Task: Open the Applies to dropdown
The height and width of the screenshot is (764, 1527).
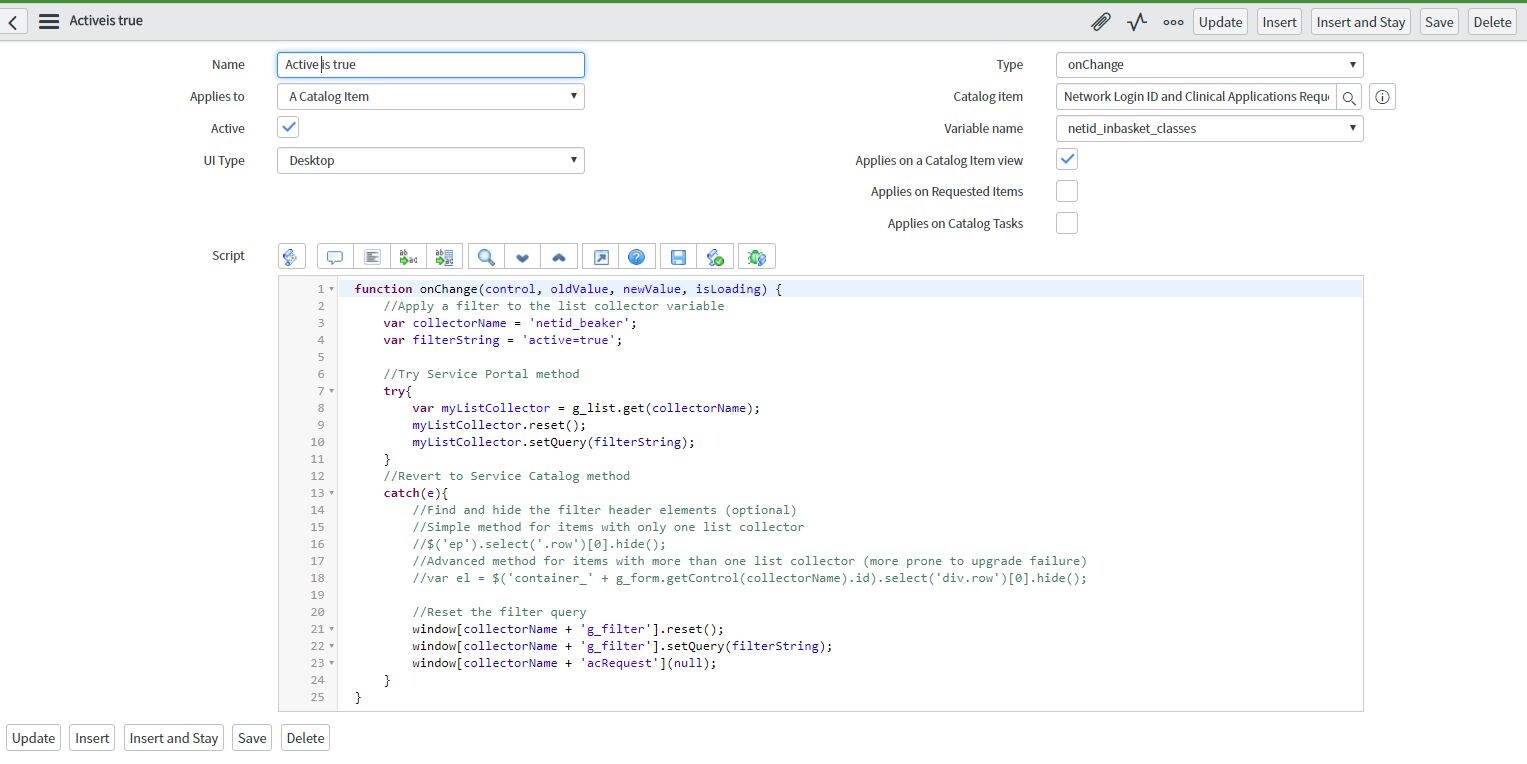Action: [x=430, y=97]
